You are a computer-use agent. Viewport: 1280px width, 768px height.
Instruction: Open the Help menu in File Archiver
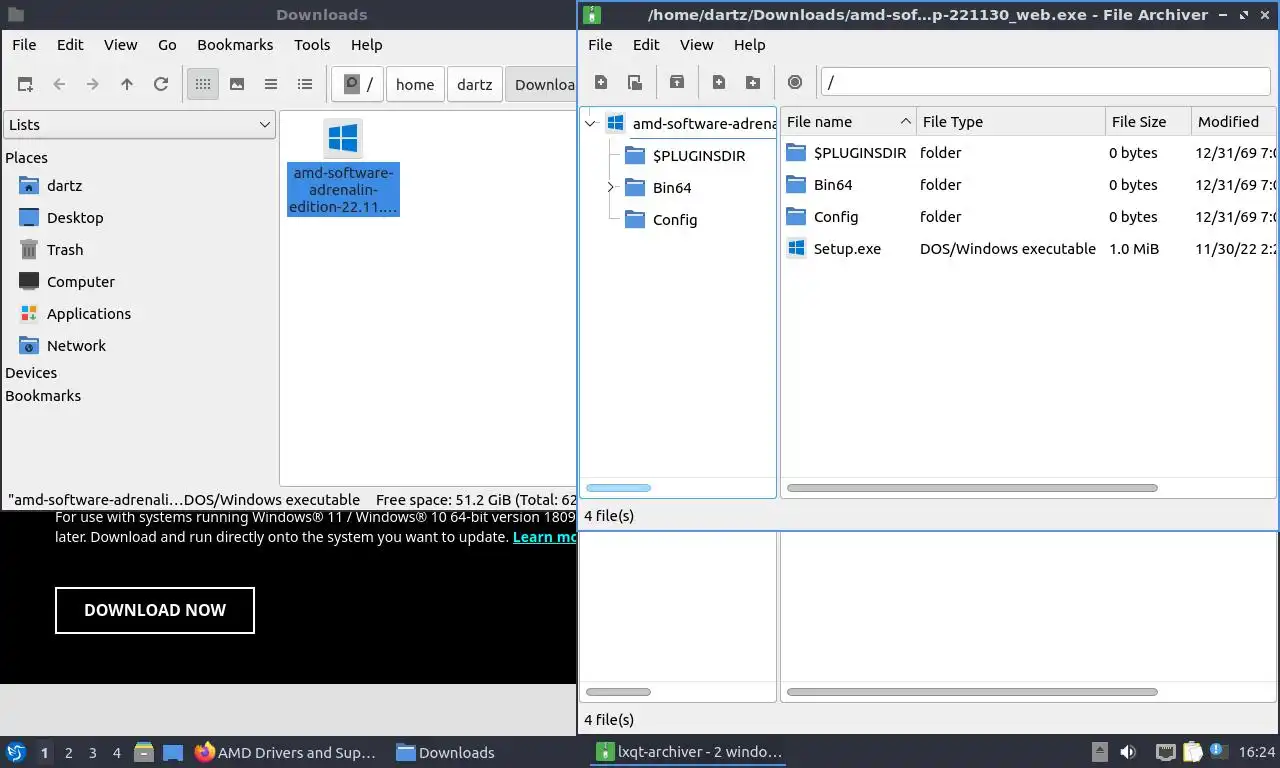[x=749, y=45]
